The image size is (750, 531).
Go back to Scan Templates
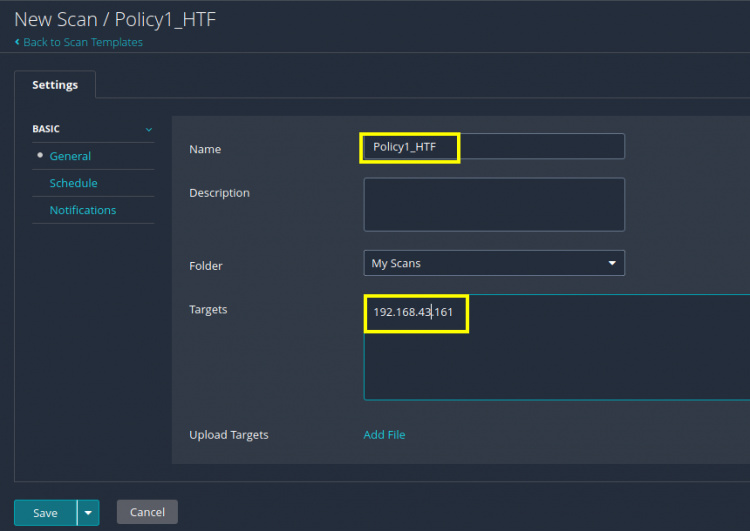[83, 42]
